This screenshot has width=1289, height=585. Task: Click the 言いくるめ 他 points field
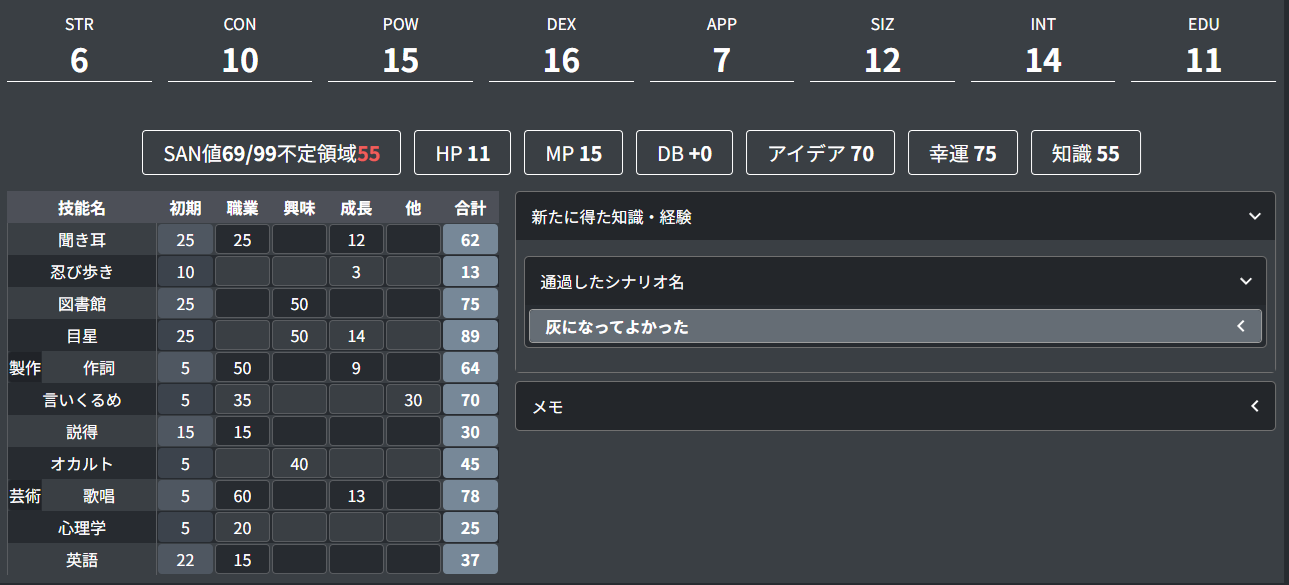click(413, 400)
